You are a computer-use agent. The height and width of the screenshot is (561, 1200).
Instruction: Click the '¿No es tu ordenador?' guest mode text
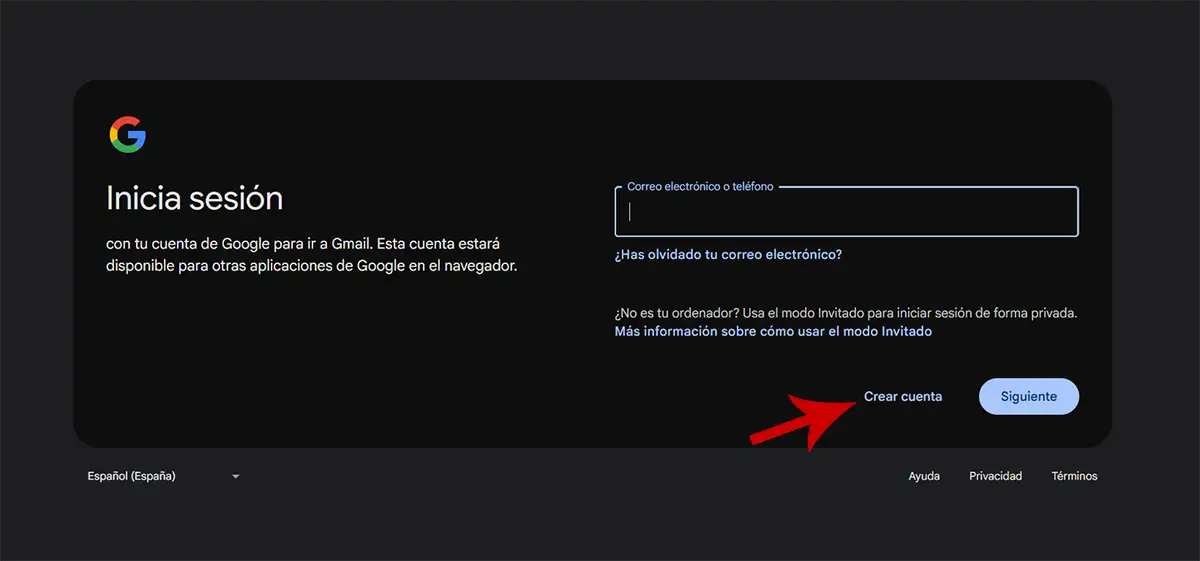click(x=845, y=313)
